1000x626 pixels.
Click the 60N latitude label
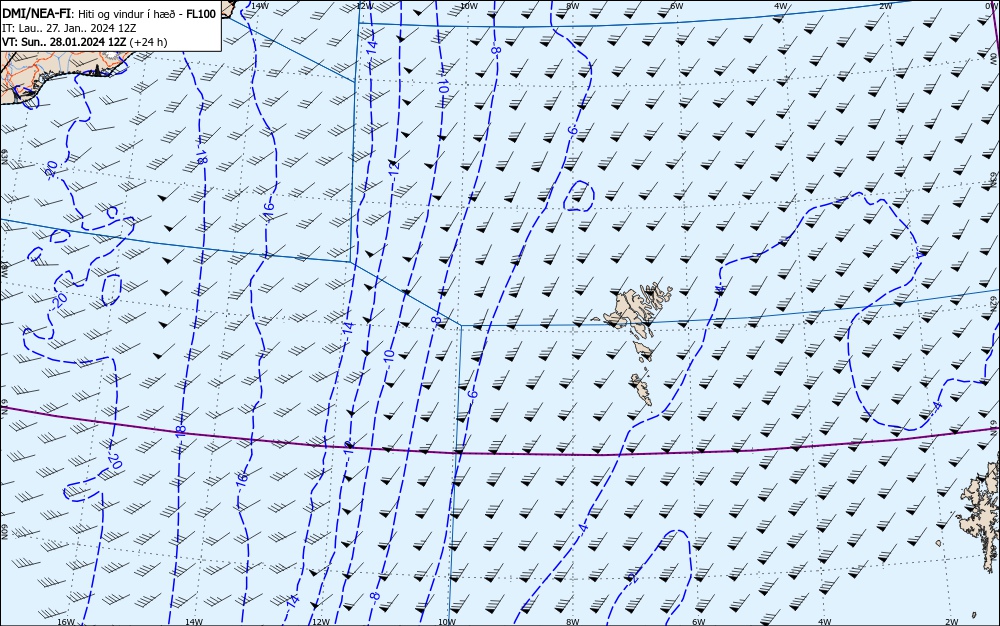(x=4, y=532)
